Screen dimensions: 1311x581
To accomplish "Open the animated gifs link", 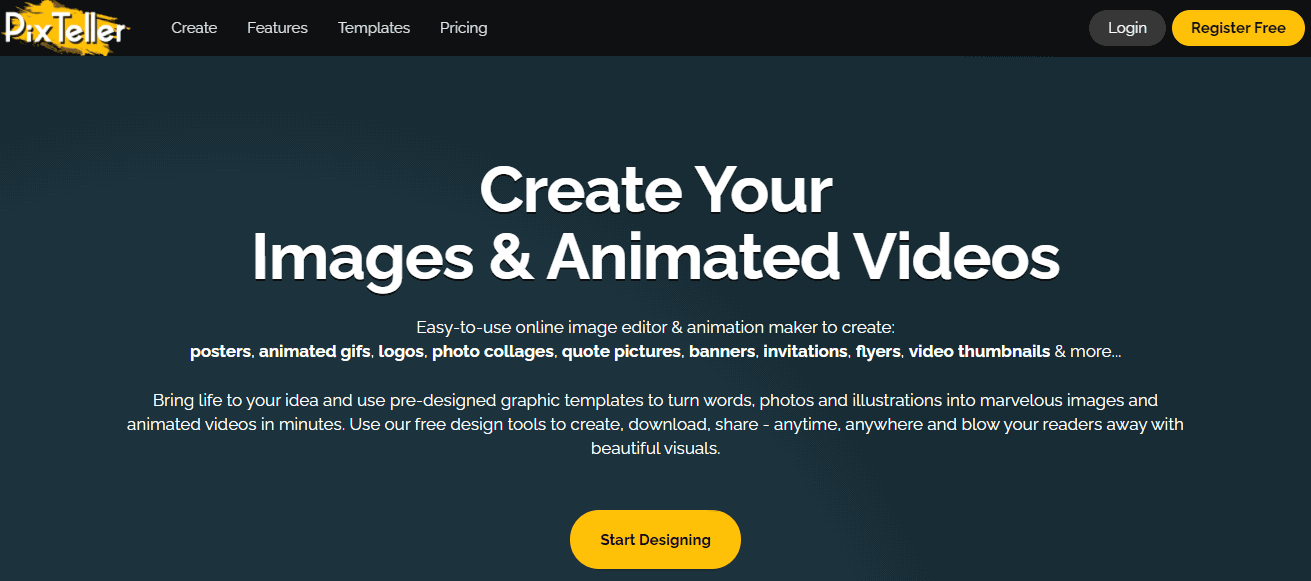I will coord(315,352).
